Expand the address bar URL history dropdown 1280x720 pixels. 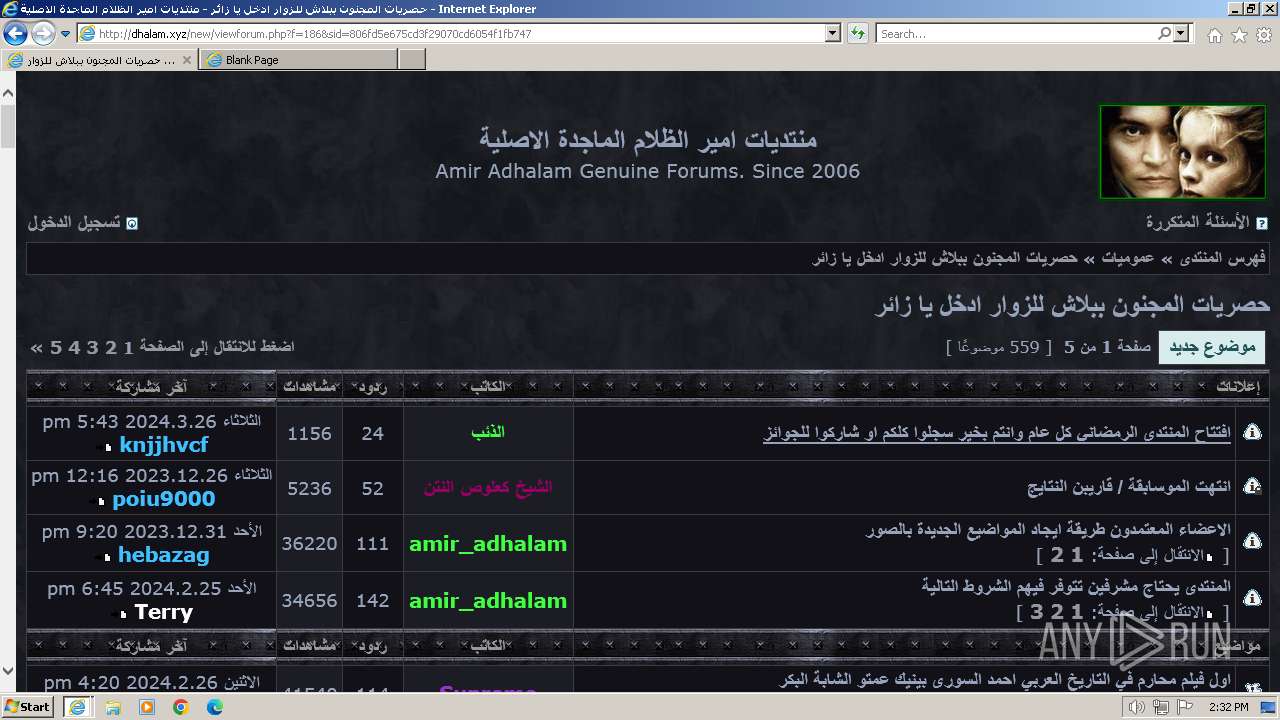[833, 33]
